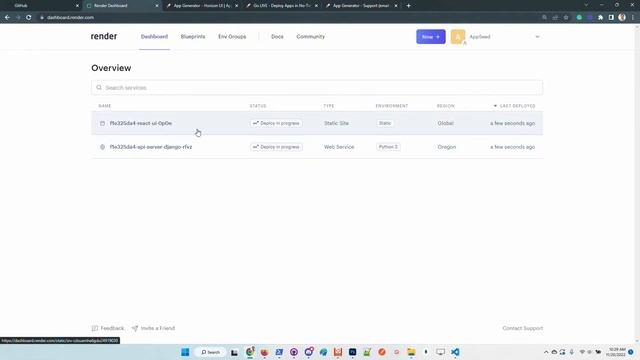Open the notification badge beside the taskbar clock
This screenshot has height=360, width=640.
pos(631,352)
